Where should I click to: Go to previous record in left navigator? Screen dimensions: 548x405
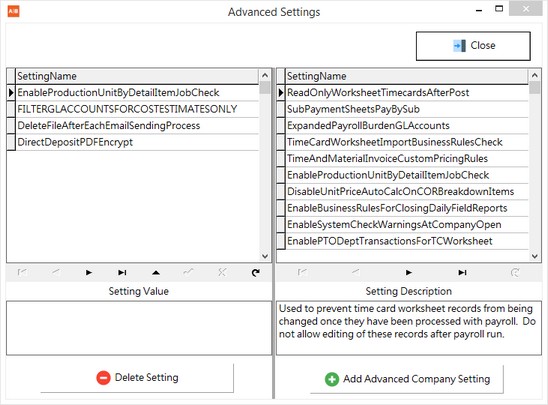pos(56,272)
